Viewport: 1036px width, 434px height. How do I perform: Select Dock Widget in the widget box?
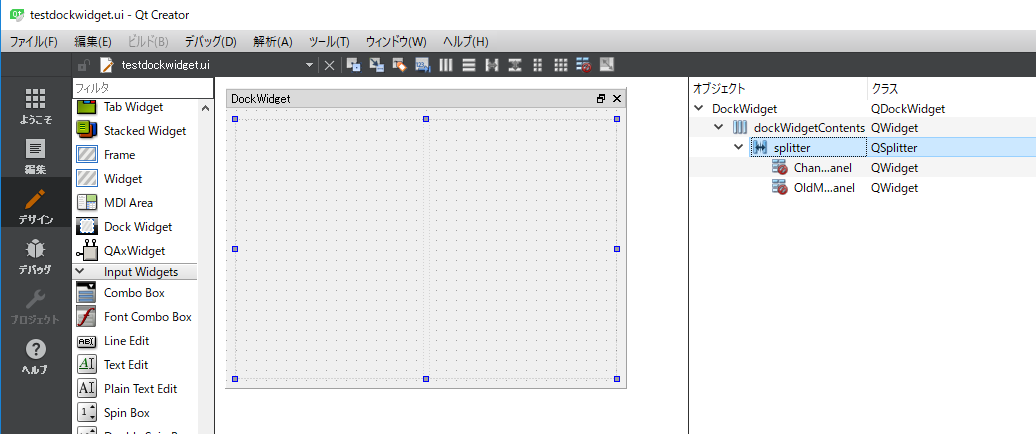point(137,227)
